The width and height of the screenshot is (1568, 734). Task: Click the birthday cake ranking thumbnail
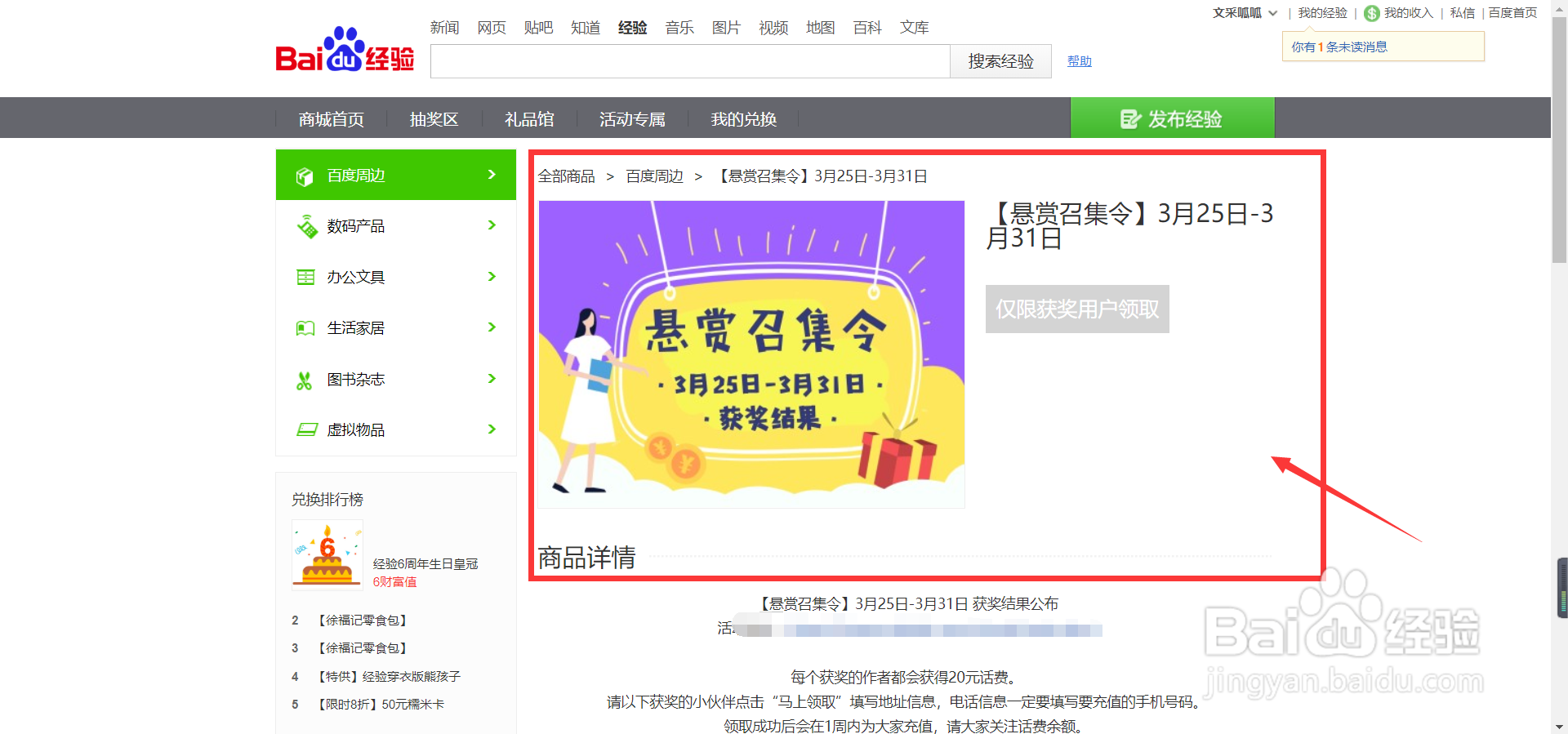[x=327, y=554]
